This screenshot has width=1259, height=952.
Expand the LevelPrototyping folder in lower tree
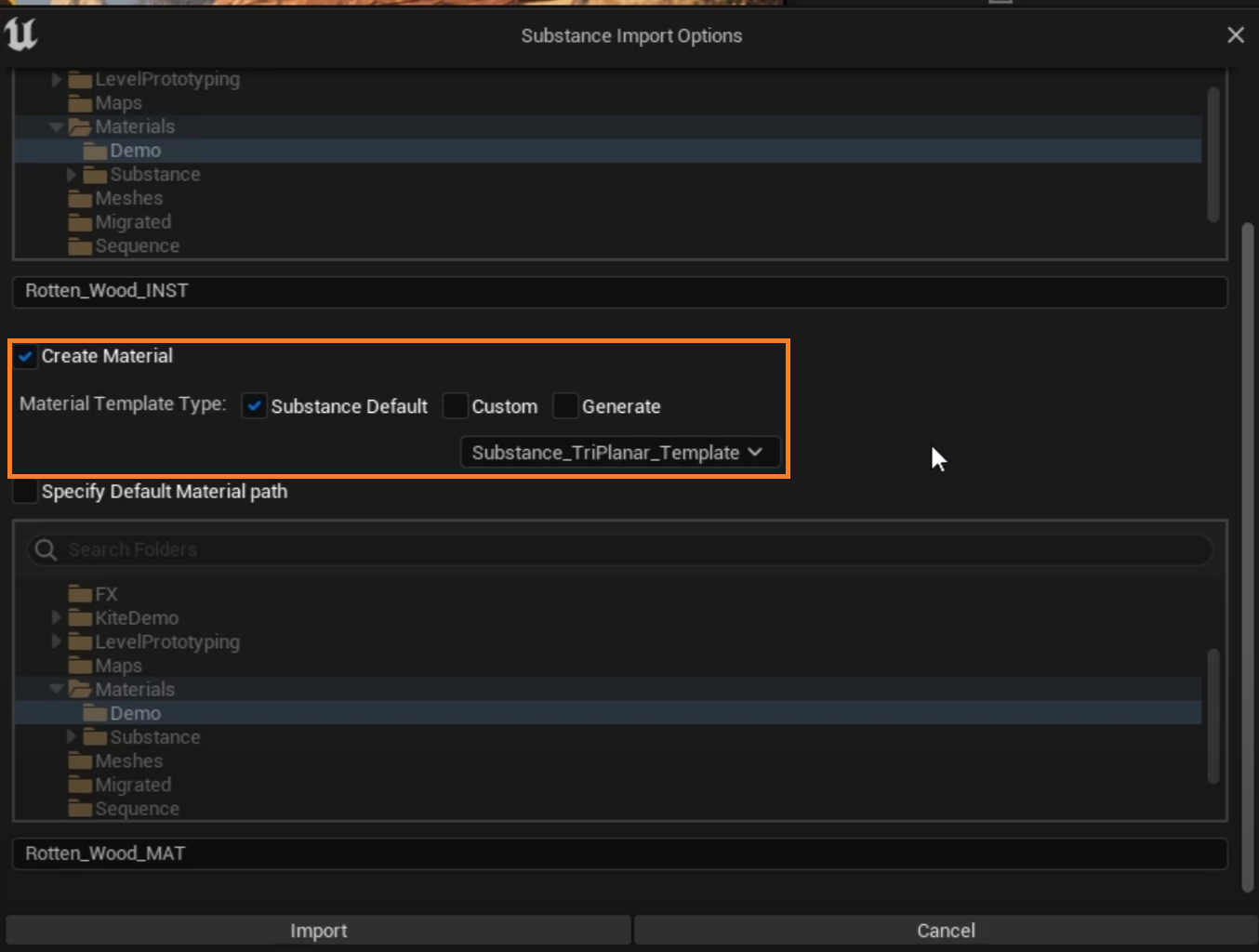click(57, 642)
